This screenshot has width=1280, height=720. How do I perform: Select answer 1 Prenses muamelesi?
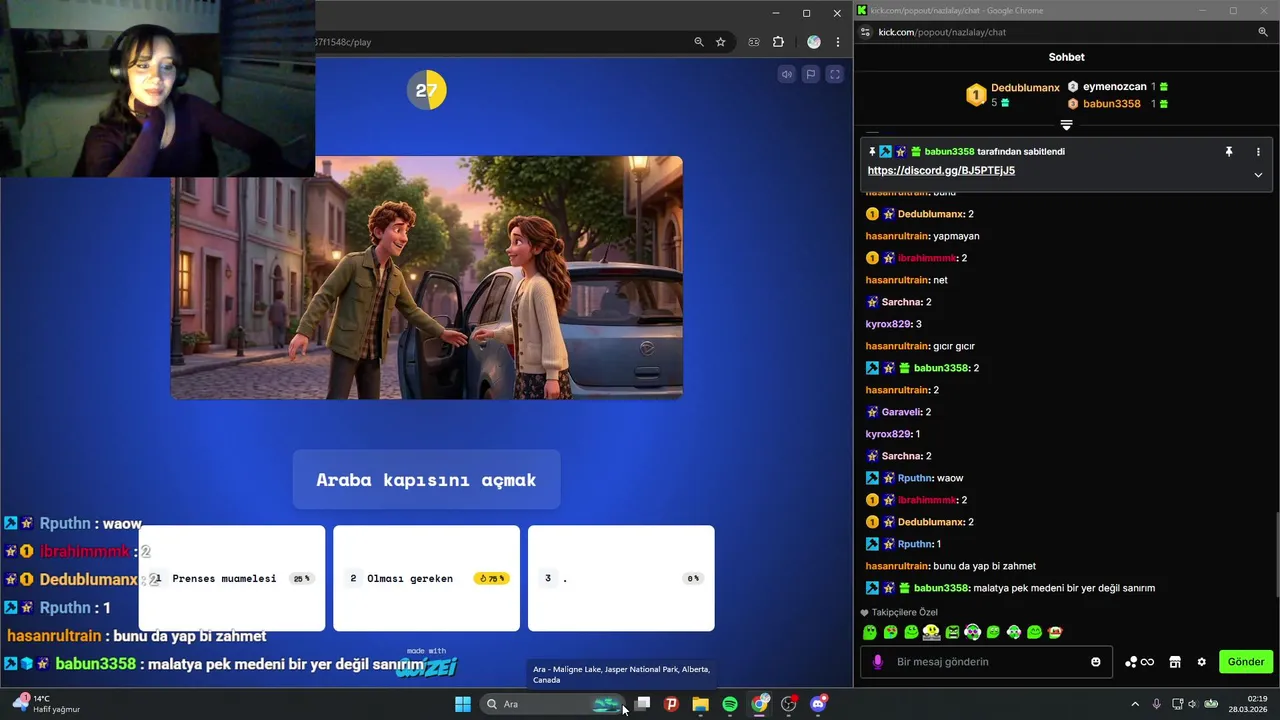(232, 578)
